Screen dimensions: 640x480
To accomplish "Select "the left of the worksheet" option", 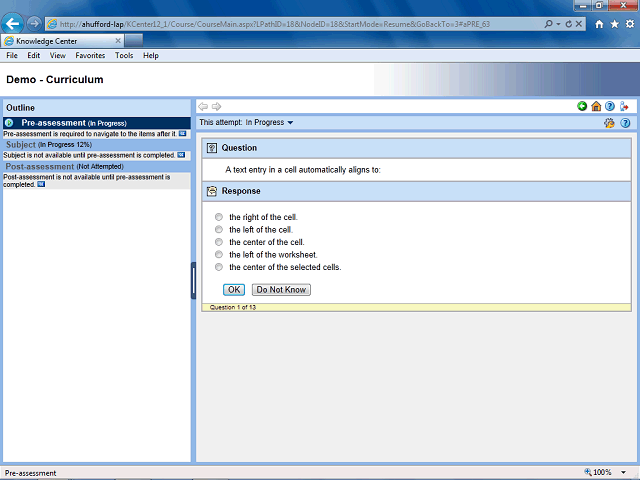I will pos(219,254).
